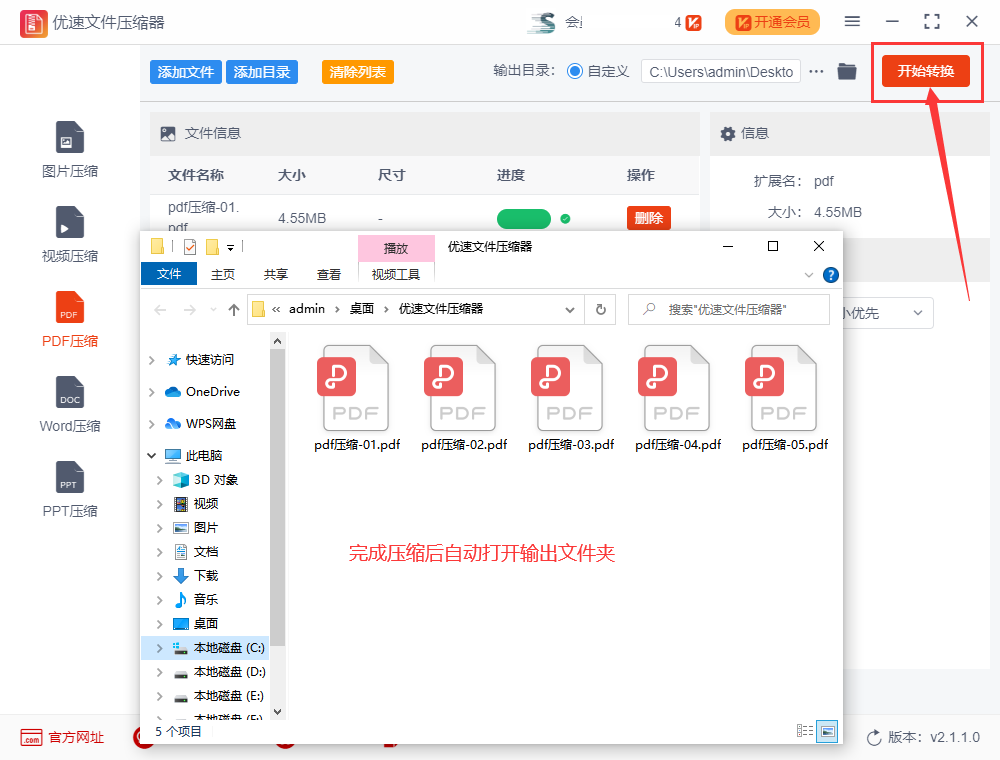Select the PDF压缩 sidebar icon
1000x760 pixels.
pos(70,307)
